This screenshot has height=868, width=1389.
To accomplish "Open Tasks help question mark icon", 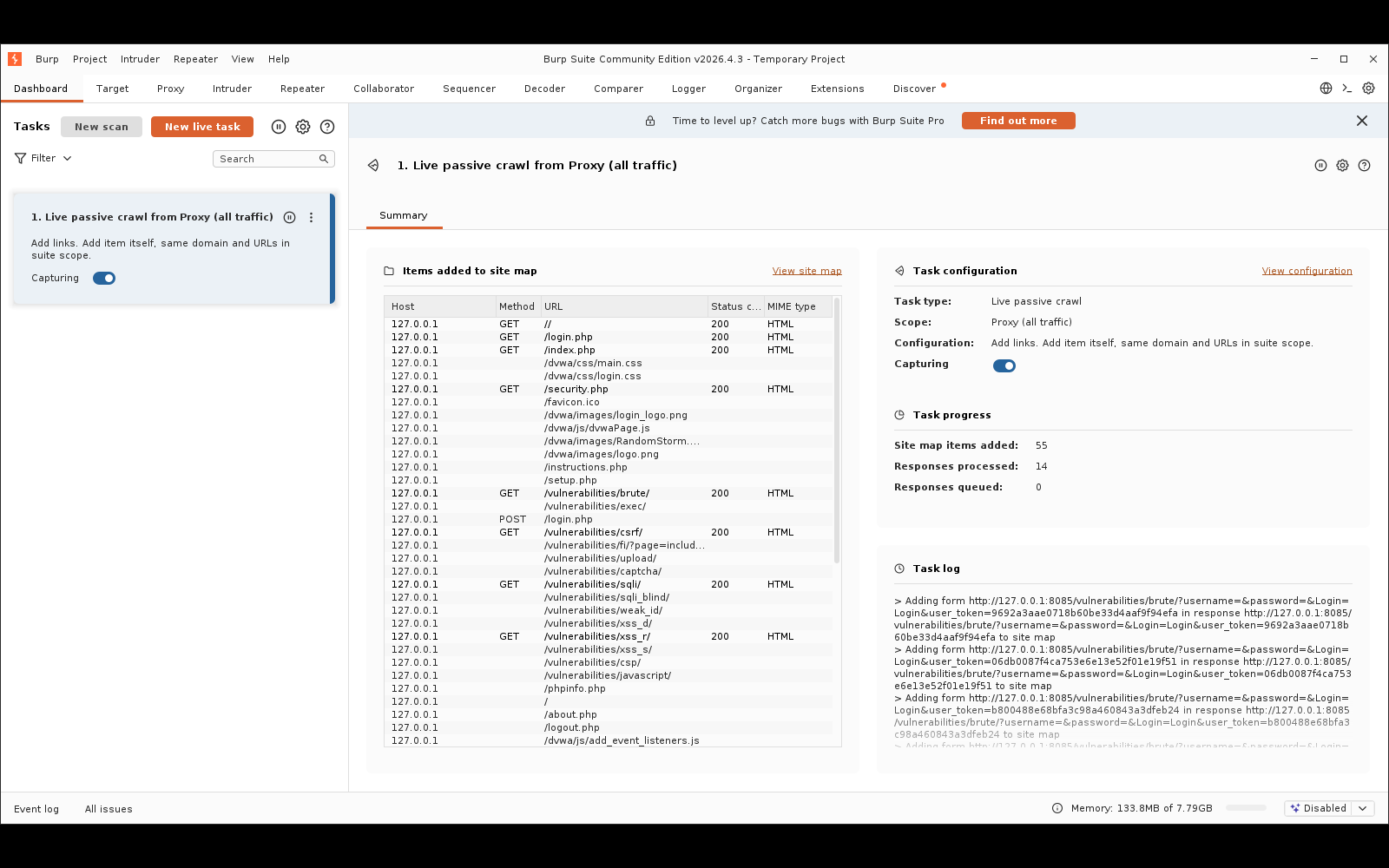I will coord(327,127).
